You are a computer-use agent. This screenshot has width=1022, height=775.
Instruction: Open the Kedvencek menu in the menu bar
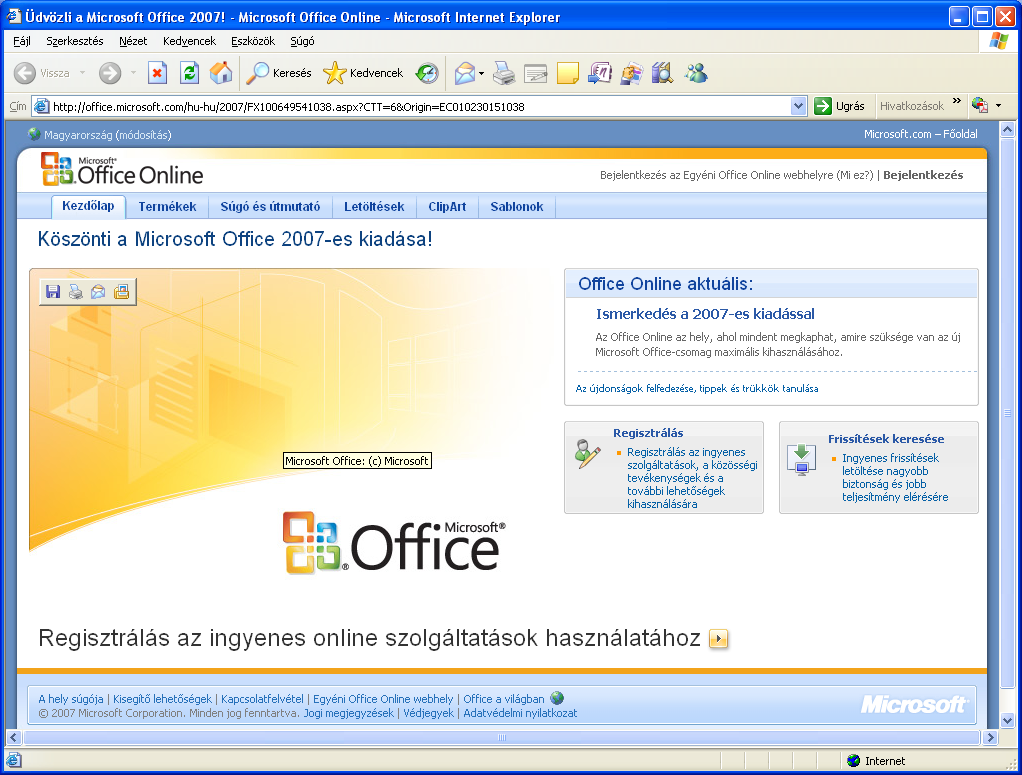(x=190, y=41)
